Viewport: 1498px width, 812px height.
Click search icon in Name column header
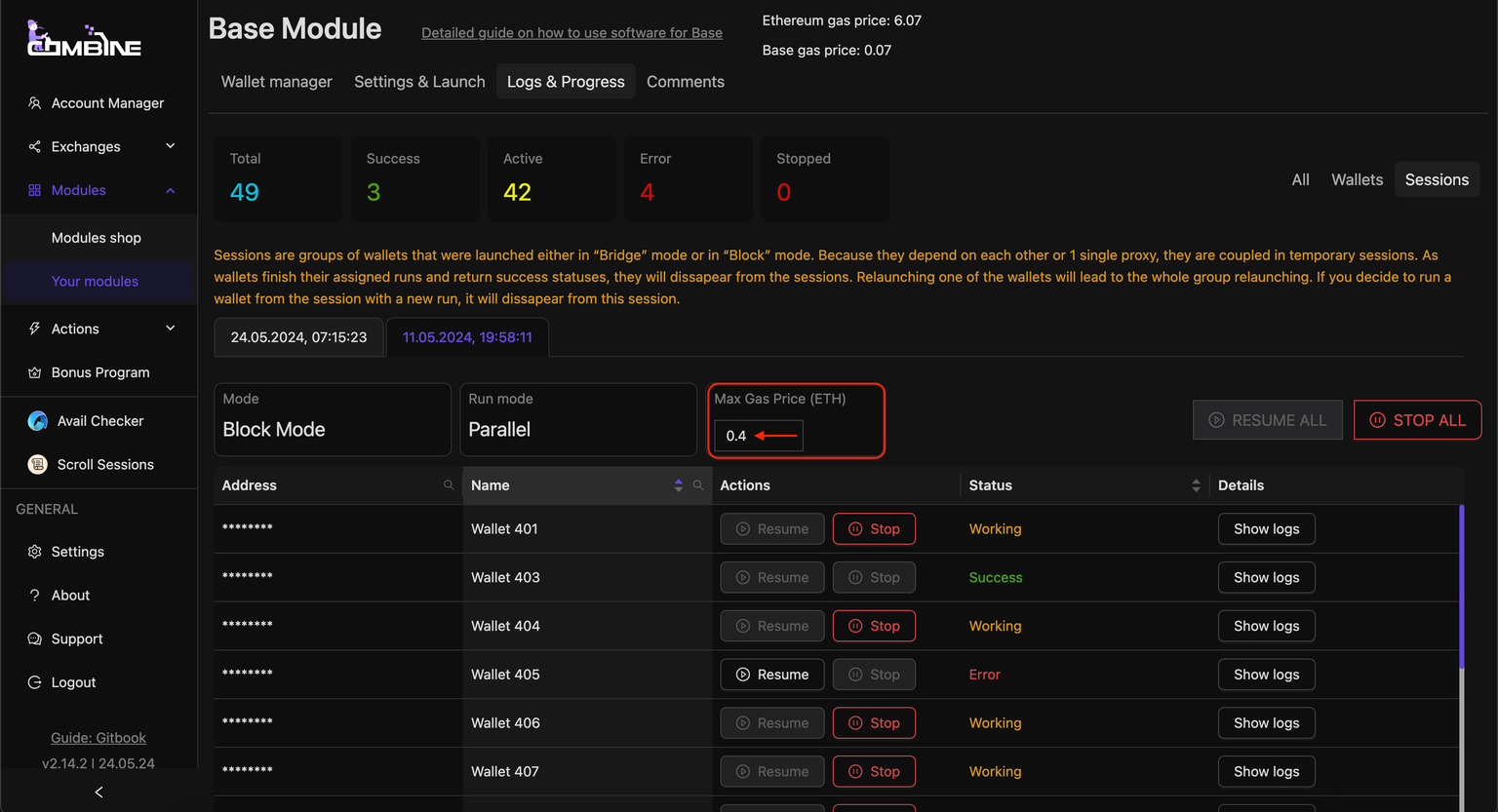(698, 485)
